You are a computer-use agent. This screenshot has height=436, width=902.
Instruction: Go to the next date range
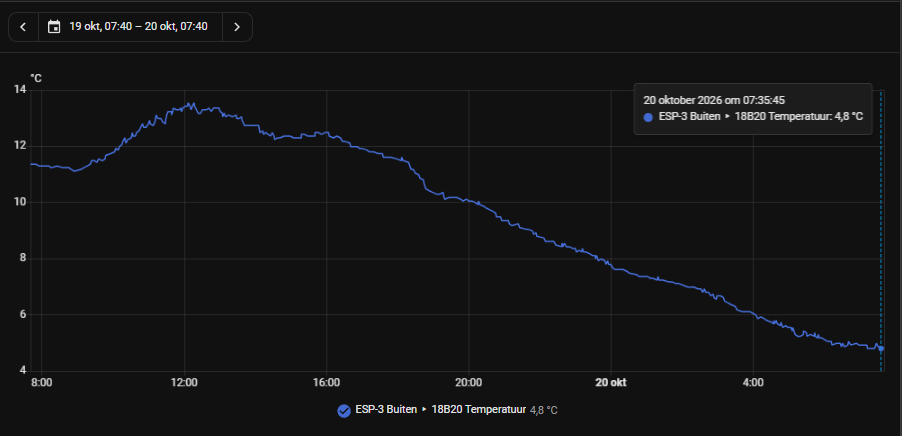coord(236,27)
